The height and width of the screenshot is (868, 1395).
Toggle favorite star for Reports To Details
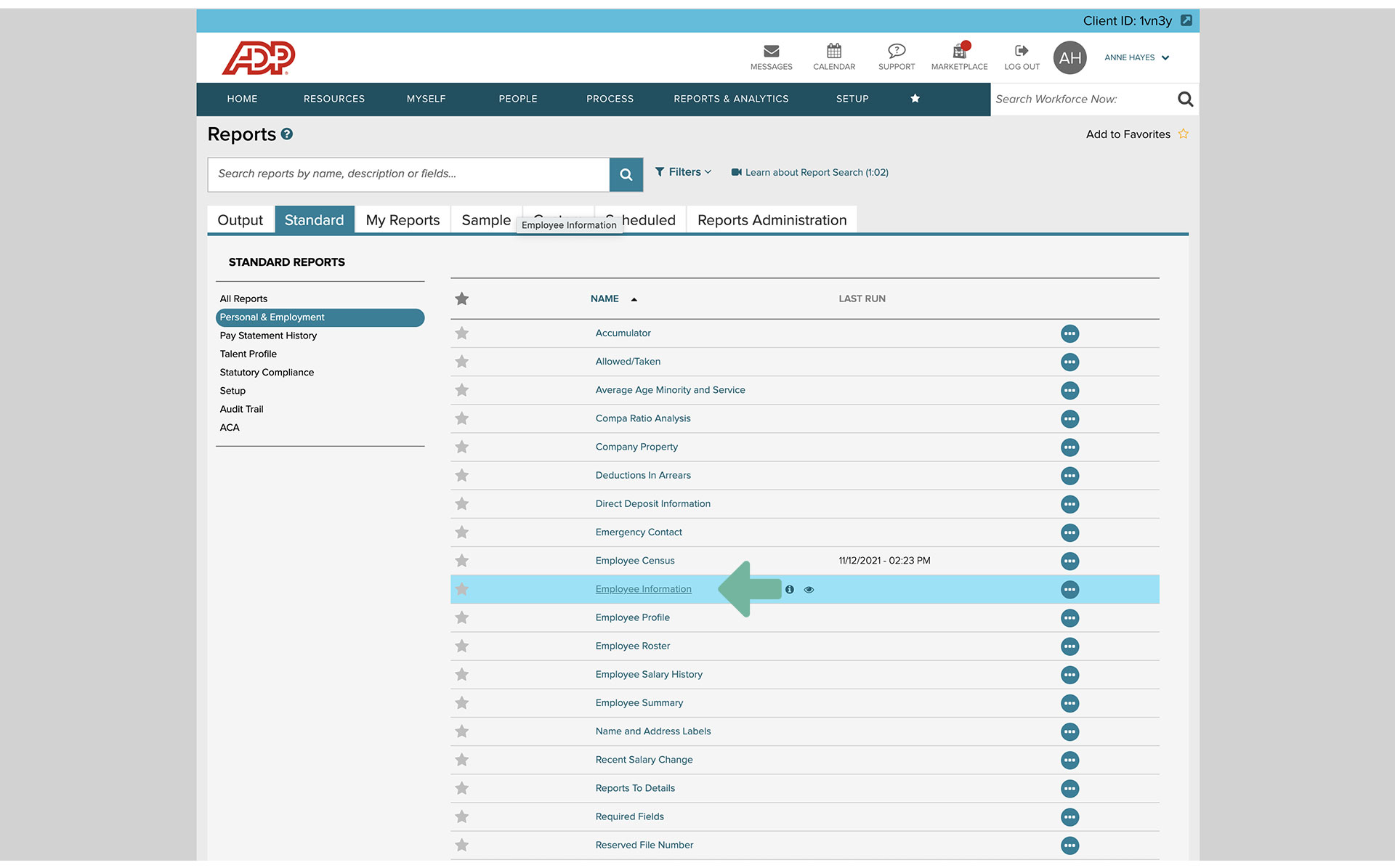pyautogui.click(x=462, y=788)
